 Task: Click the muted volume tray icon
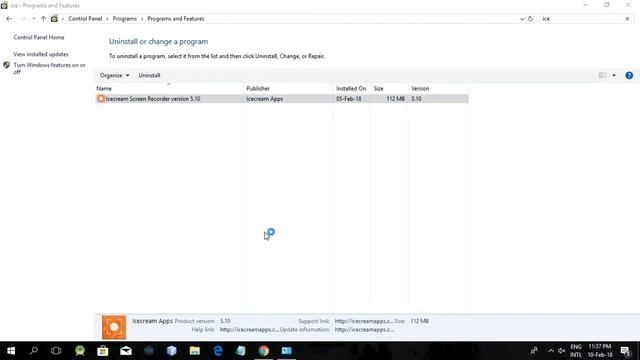click(562, 351)
